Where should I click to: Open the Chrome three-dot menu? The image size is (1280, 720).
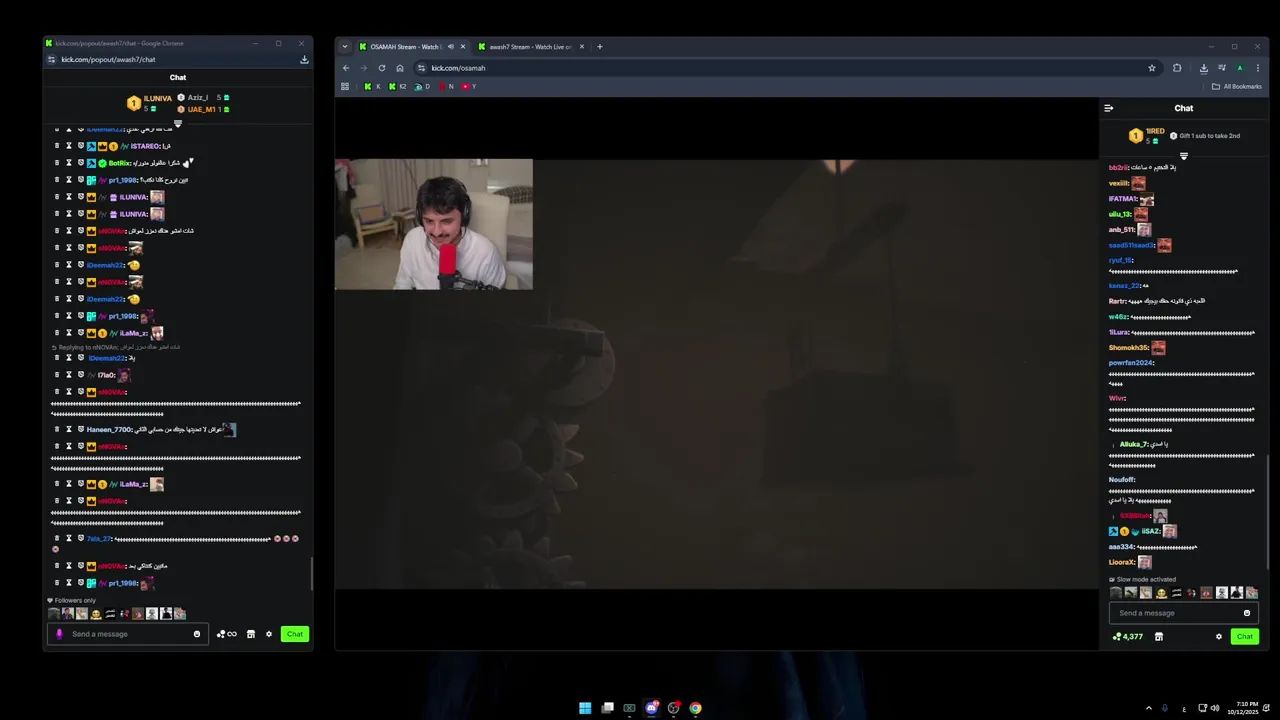(x=1258, y=68)
